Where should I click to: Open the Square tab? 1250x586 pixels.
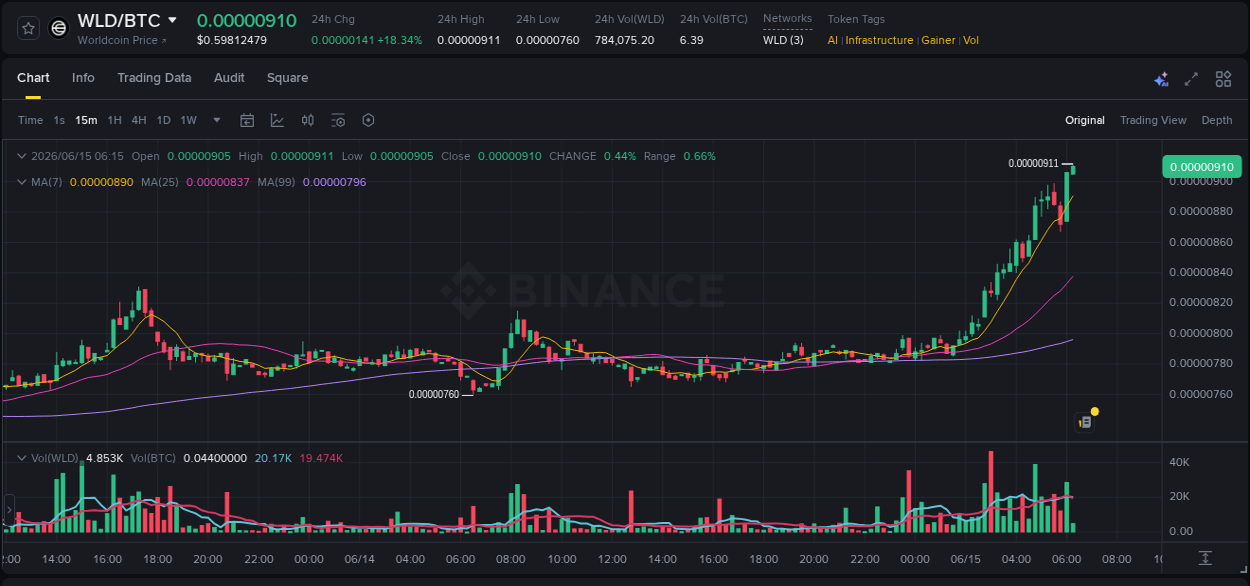(x=287, y=78)
